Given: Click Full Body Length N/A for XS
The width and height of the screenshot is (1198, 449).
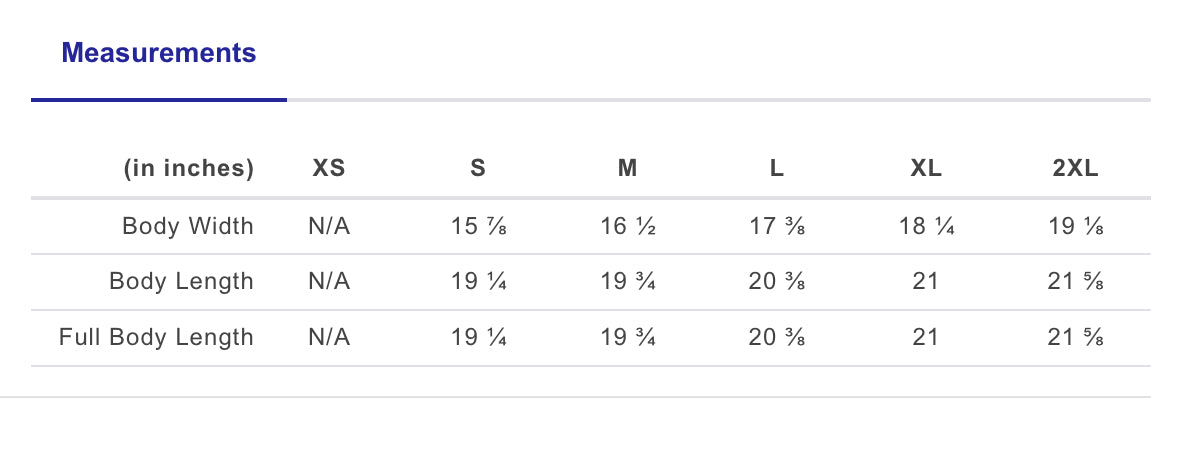Looking at the screenshot, I should click(x=329, y=338).
